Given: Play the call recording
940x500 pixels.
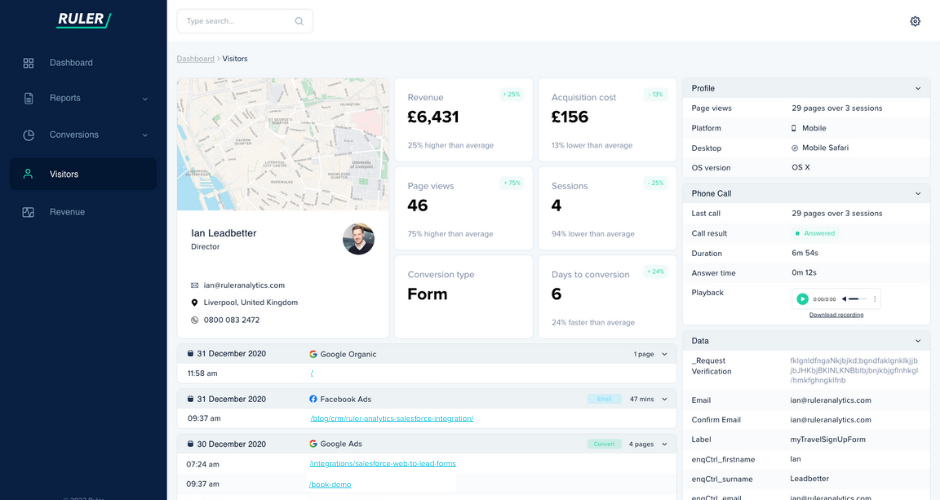Looking at the screenshot, I should [x=802, y=299].
